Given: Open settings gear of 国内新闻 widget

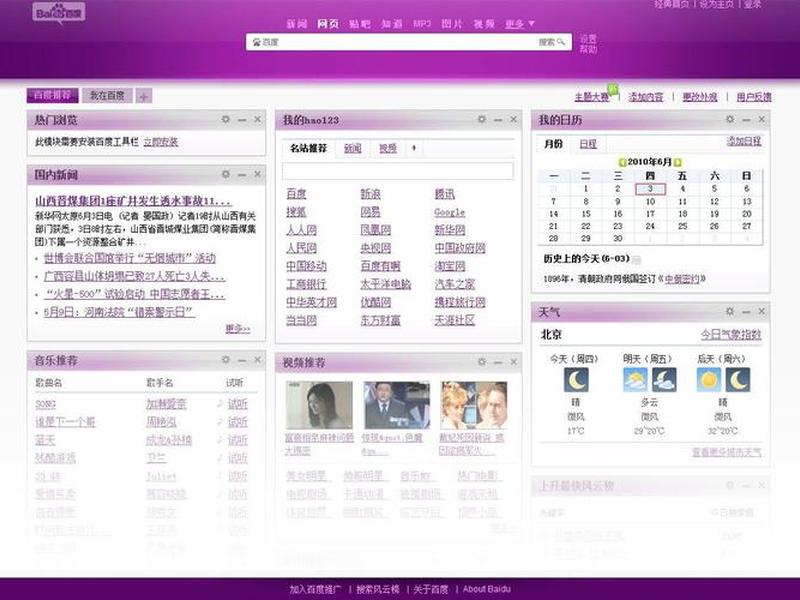Looking at the screenshot, I should [226, 174].
